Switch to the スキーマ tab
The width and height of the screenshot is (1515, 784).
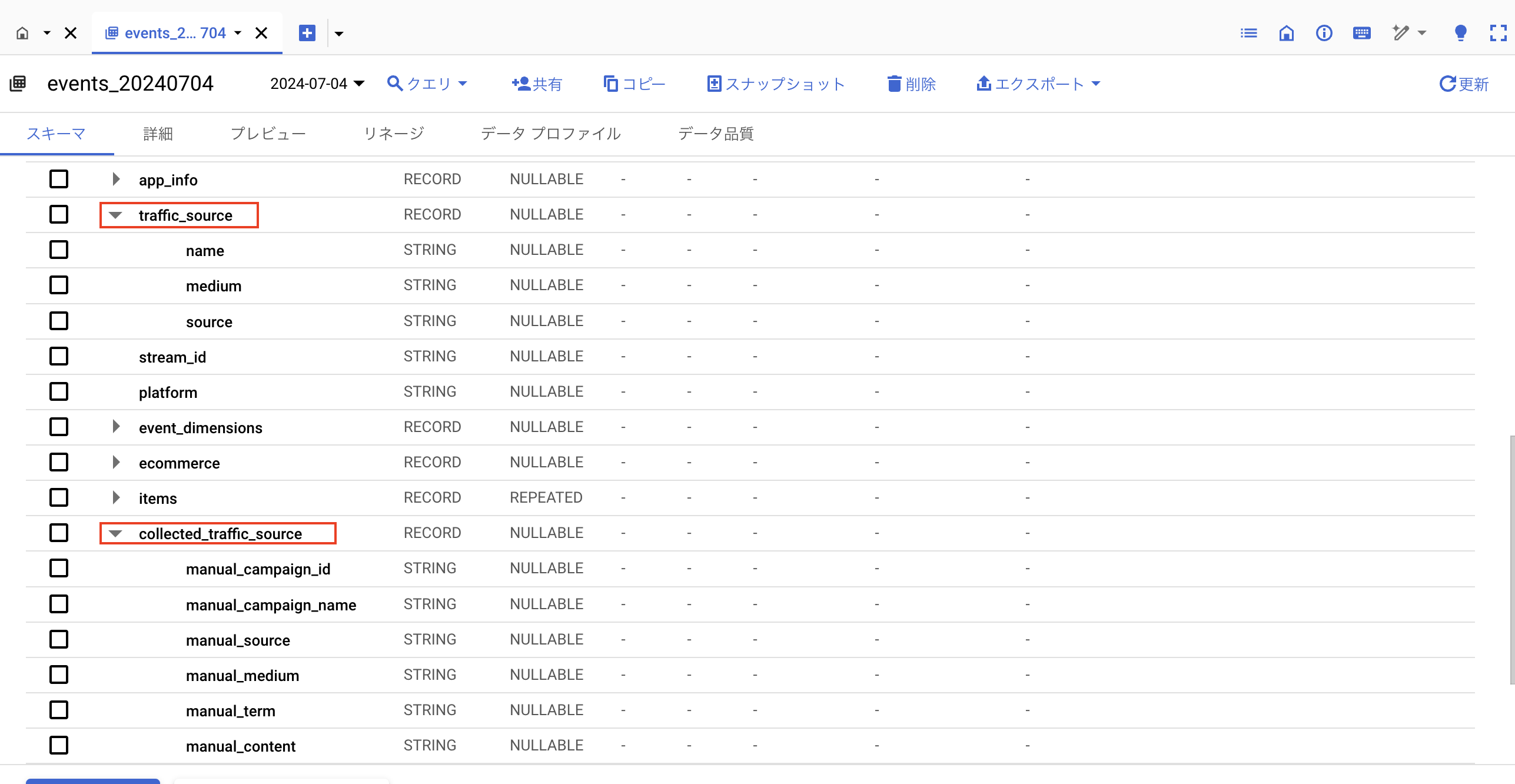[x=57, y=134]
